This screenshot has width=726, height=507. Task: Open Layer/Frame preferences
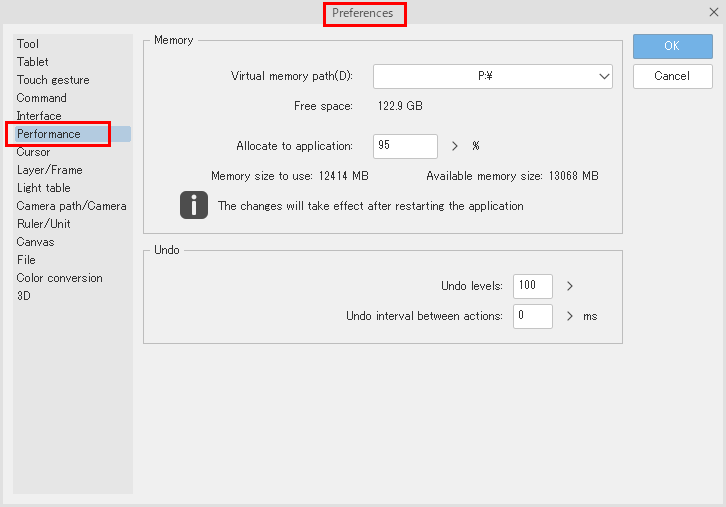(x=50, y=170)
